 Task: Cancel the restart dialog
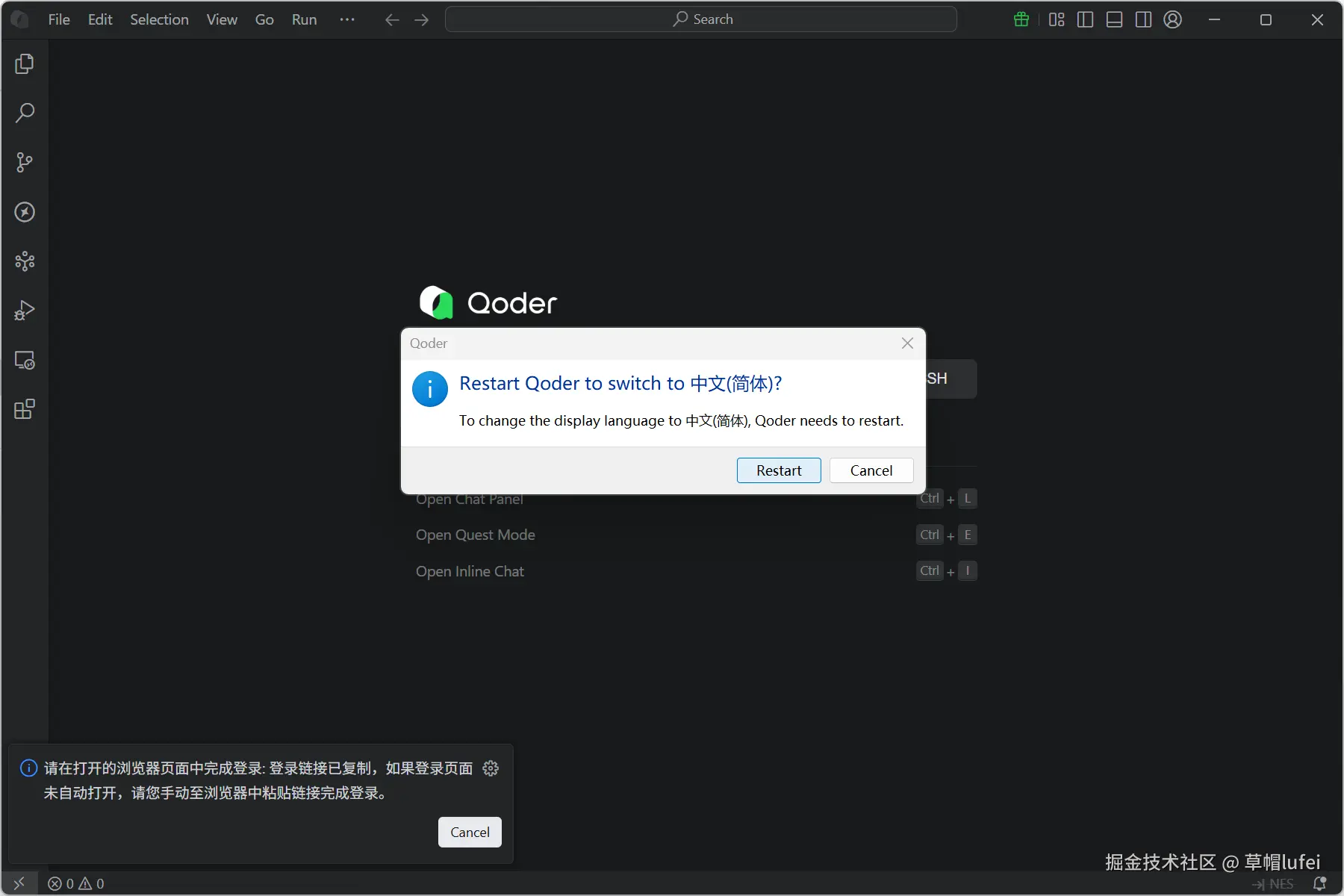[x=871, y=470]
